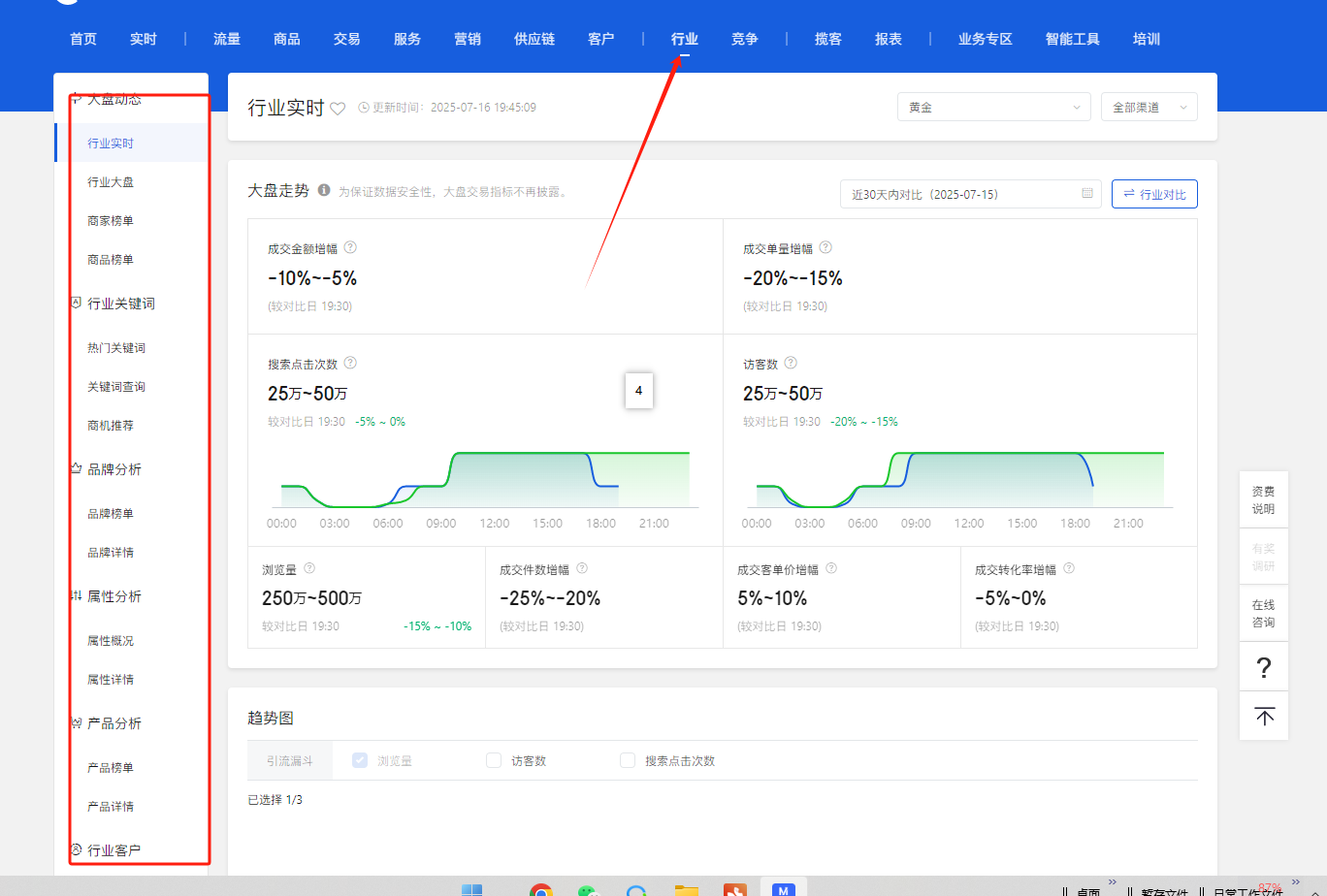
Task: Click the help icon beside 成交转化率增幅
Action: tap(1068, 569)
